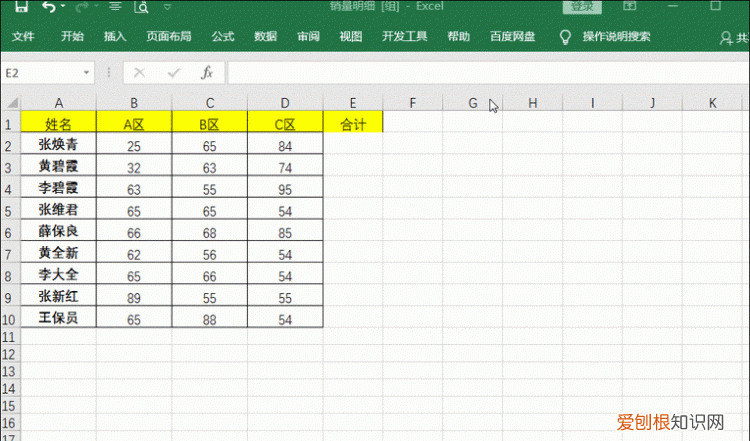Screen dimensions: 750x441
Task: Click inside the formula bar input area
Action: pos(488,73)
